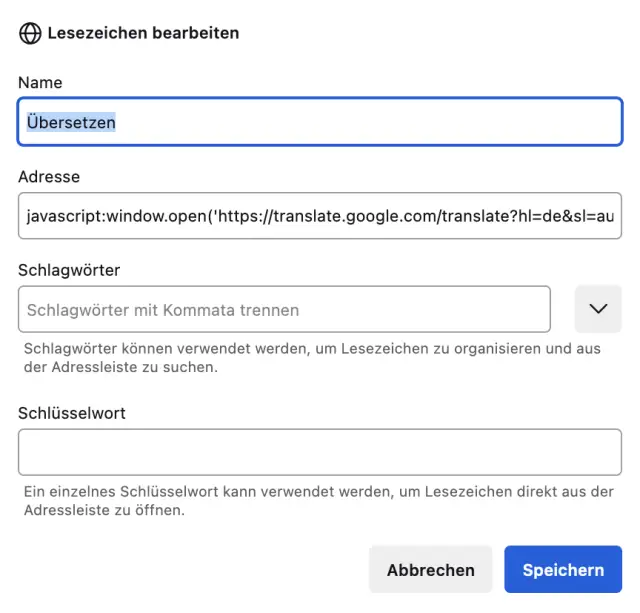Click empty space inside the Name field
Screen dimensions: 640x613
[380, 122]
